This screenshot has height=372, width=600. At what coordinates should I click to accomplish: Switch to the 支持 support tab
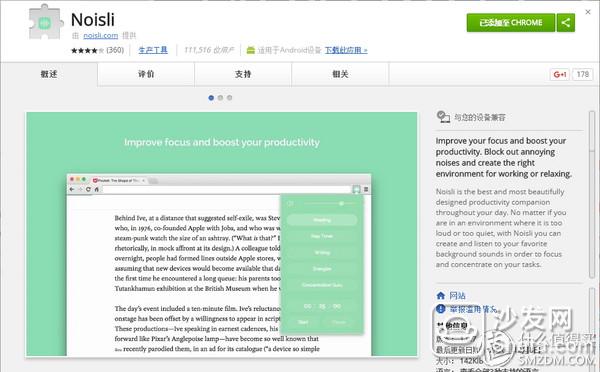click(x=243, y=74)
